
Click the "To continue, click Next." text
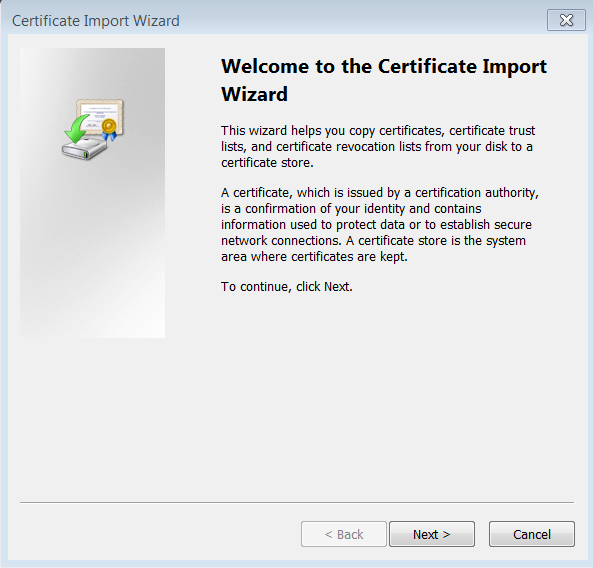point(287,287)
